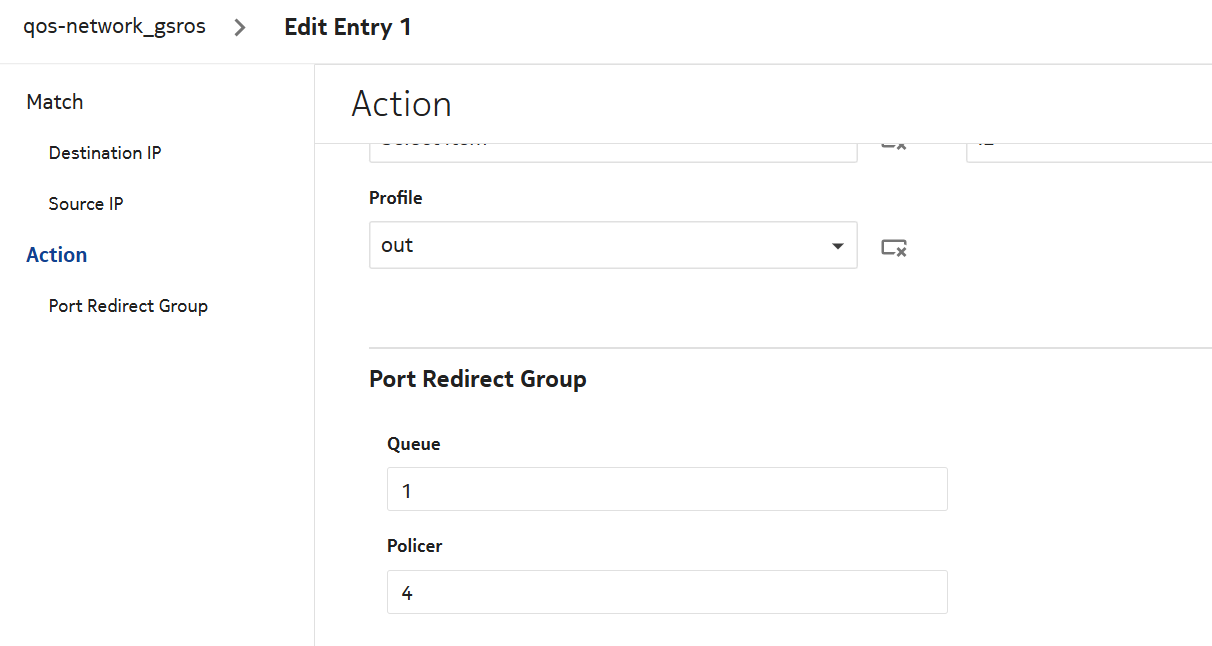1212x646 pixels.
Task: Click the Port Redirect Group section heading
Action: [x=478, y=379]
